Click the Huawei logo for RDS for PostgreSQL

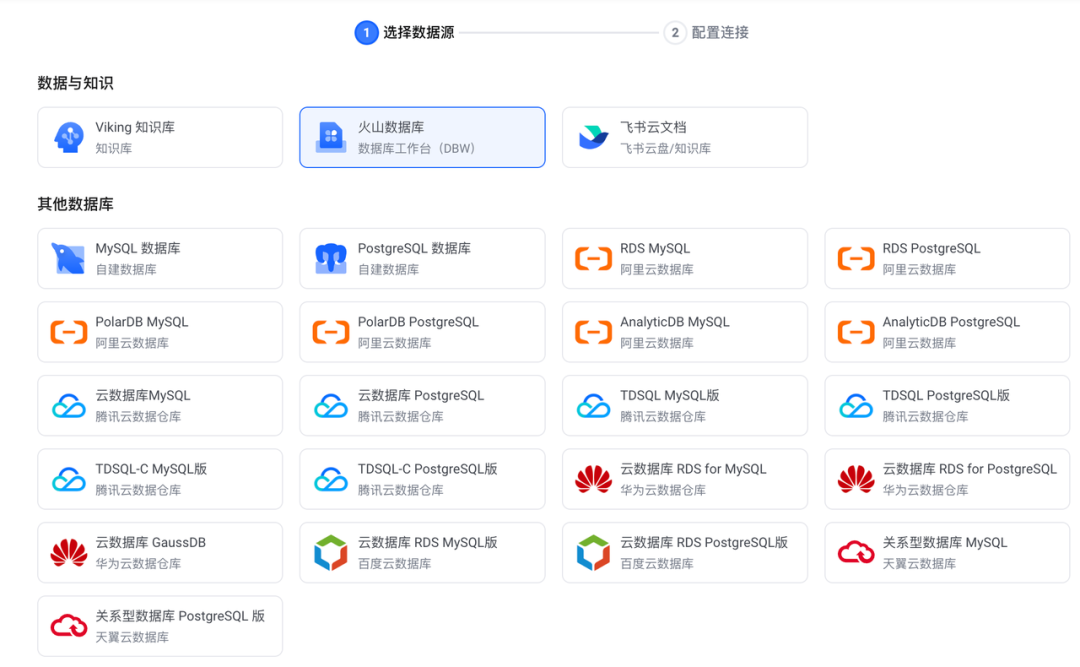(855, 479)
